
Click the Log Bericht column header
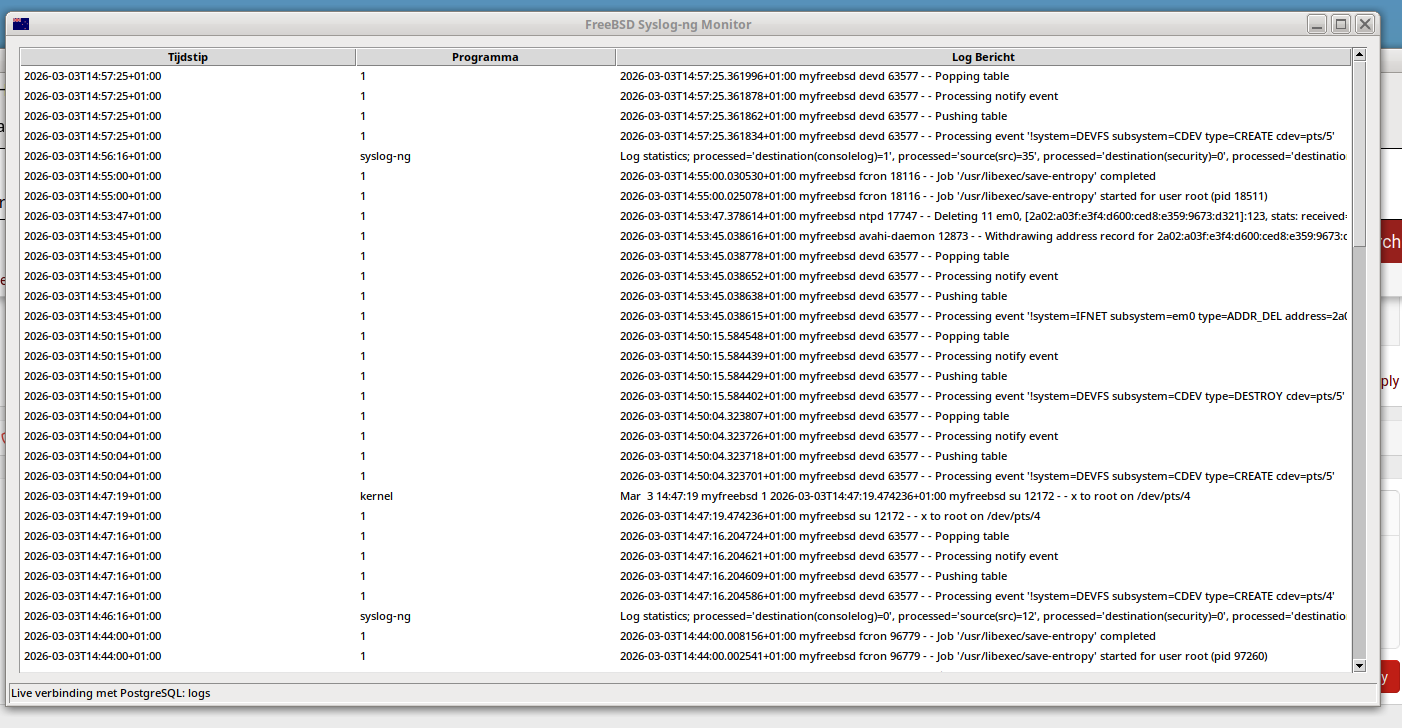983,57
